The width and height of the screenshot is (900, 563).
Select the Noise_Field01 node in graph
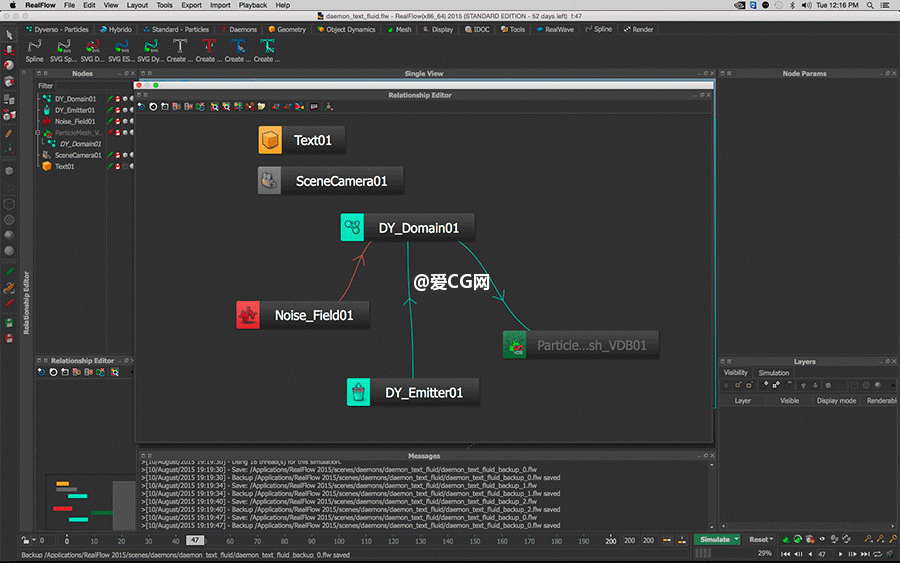click(x=302, y=315)
